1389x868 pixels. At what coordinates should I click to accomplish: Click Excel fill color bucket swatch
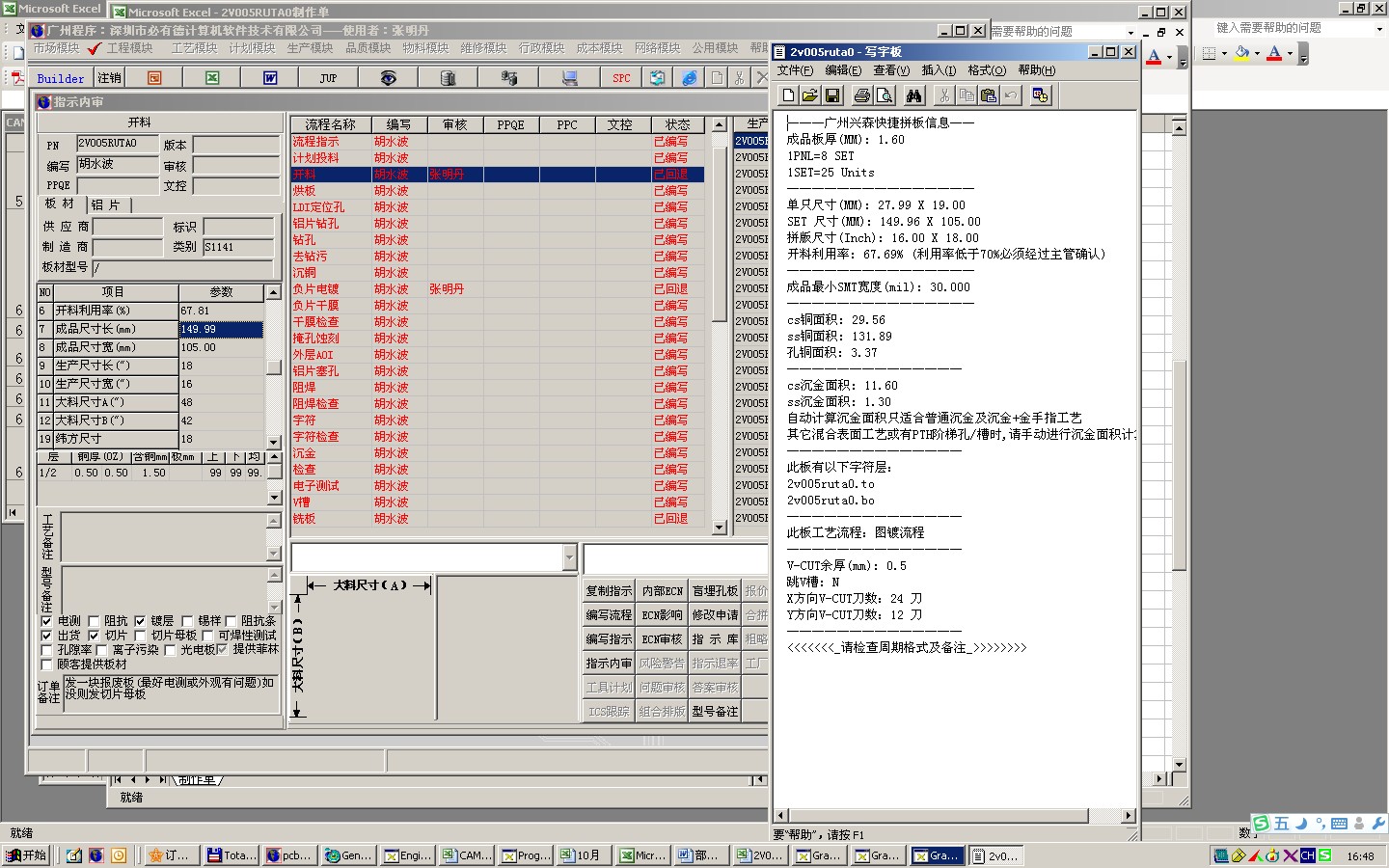[1241, 53]
